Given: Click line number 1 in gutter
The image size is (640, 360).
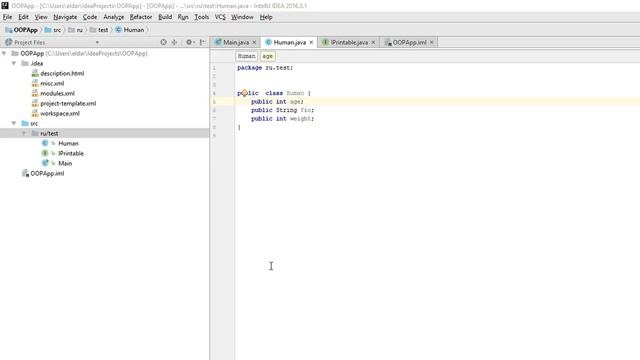Looking at the screenshot, I should 214,68.
